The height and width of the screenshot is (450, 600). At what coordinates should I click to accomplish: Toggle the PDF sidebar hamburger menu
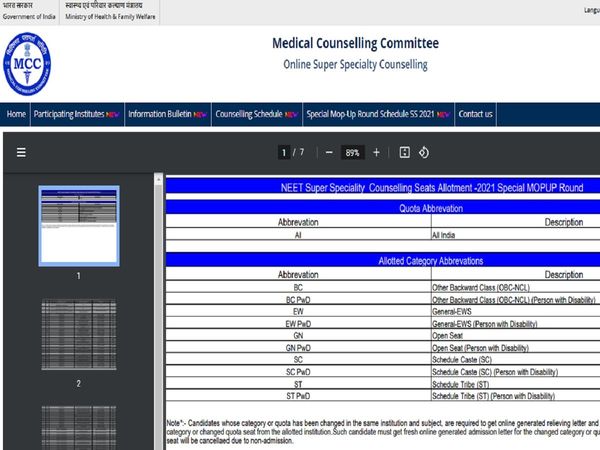click(21, 152)
